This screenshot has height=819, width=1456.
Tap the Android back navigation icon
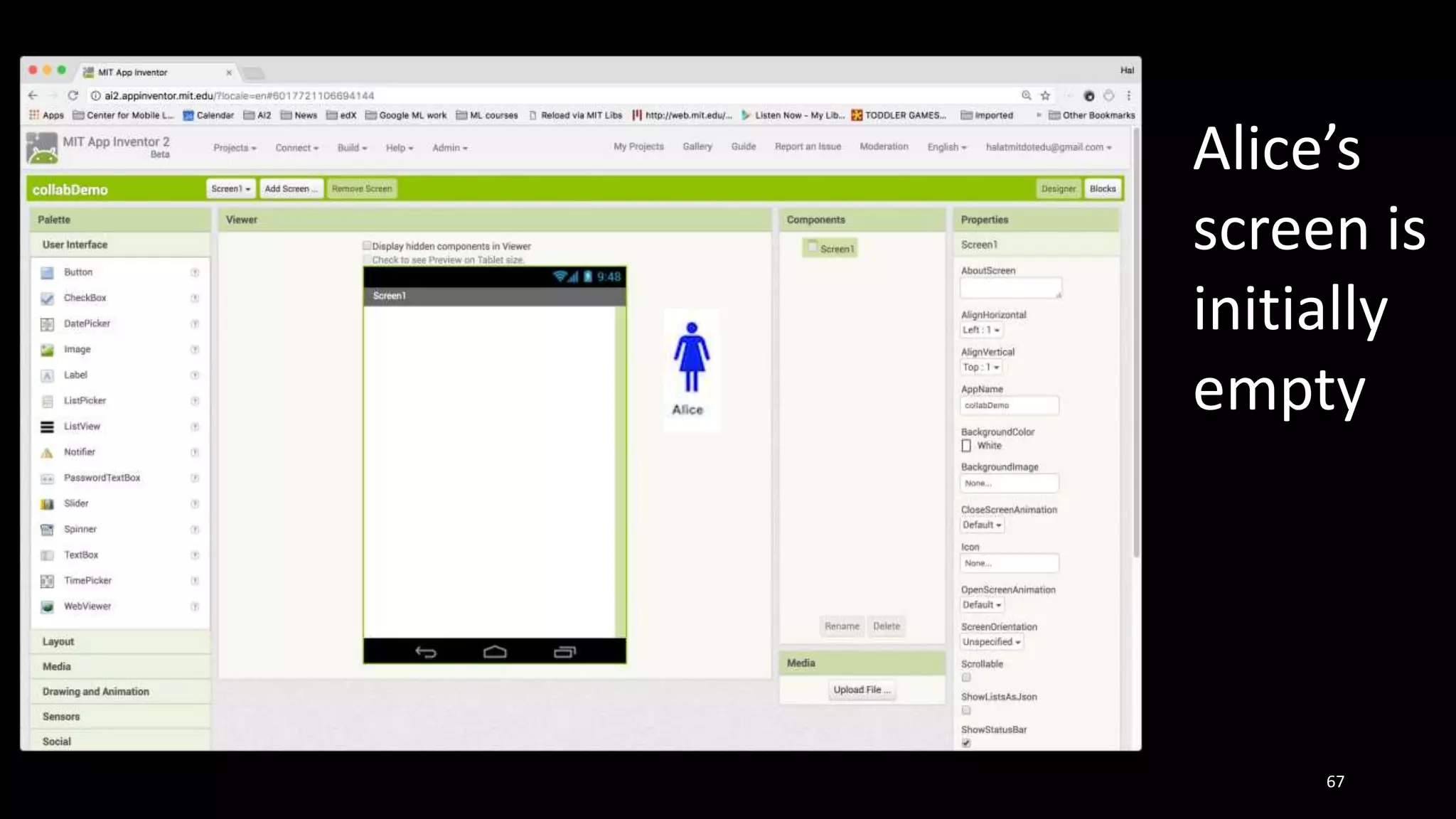tap(426, 652)
